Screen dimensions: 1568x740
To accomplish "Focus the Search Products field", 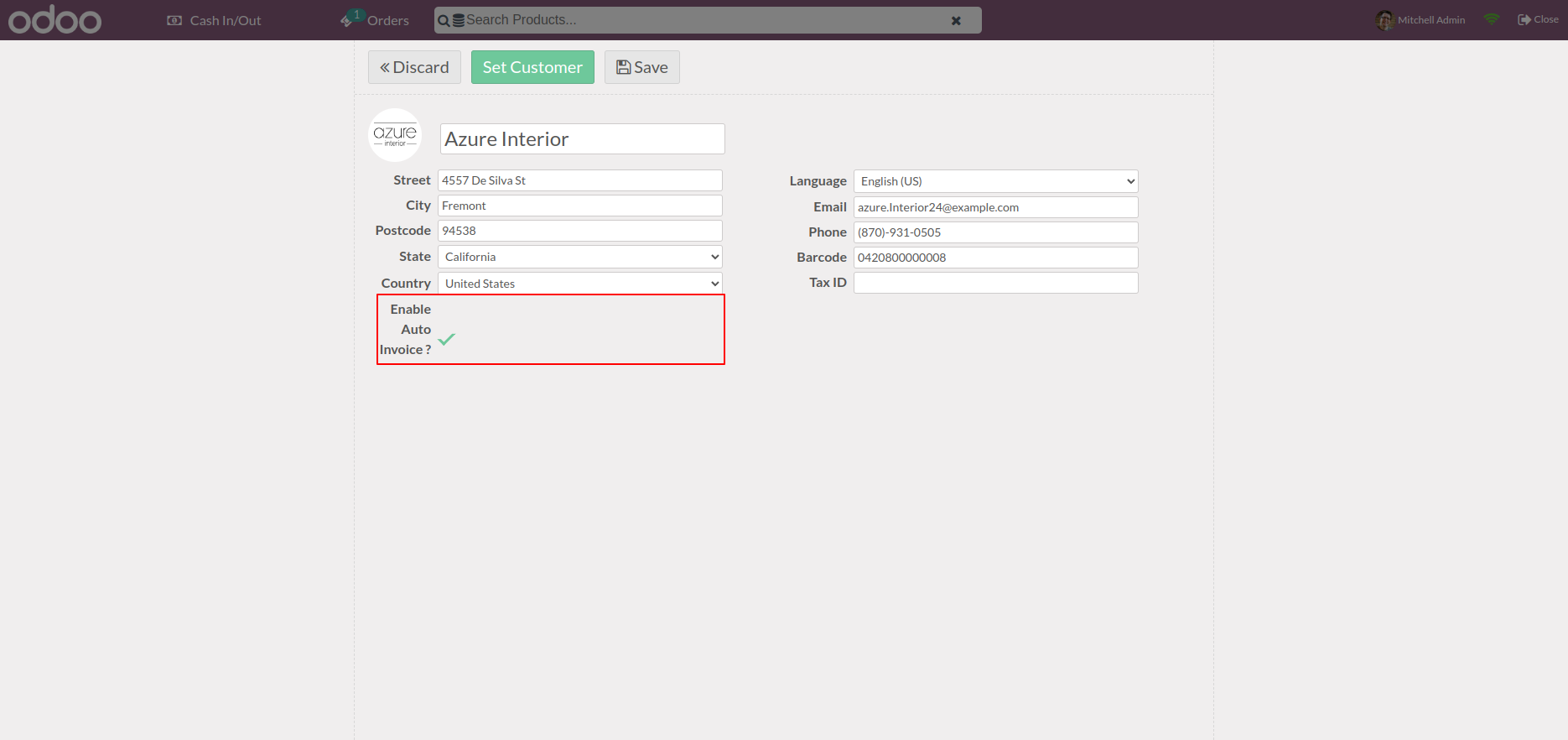I will point(707,20).
